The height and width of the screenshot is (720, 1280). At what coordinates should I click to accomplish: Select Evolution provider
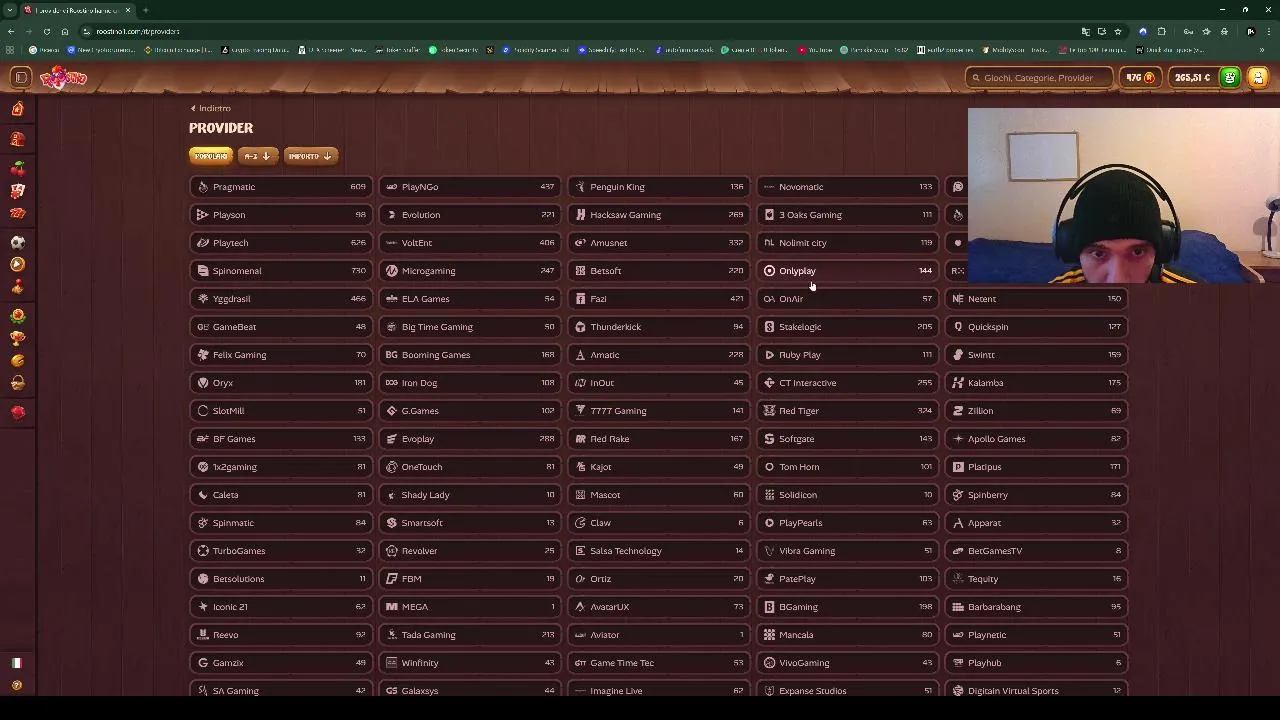[x=469, y=215]
